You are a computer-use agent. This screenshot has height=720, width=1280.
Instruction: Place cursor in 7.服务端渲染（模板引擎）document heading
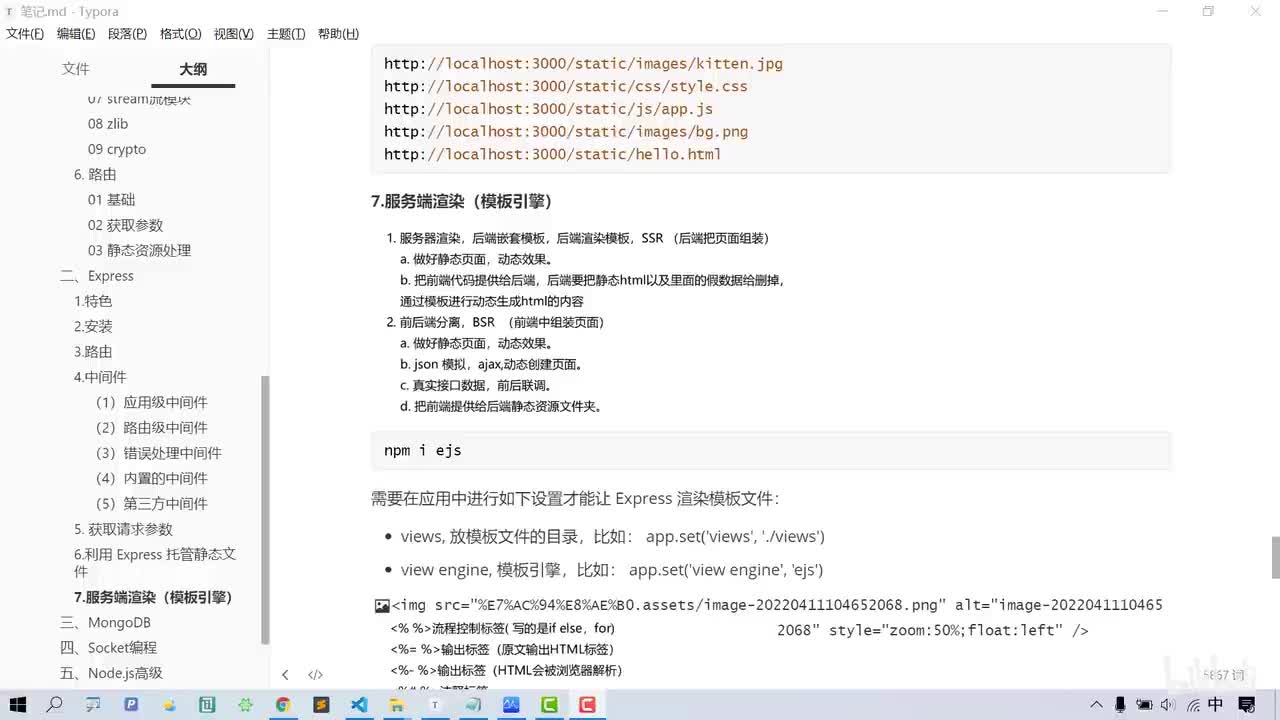coord(462,201)
